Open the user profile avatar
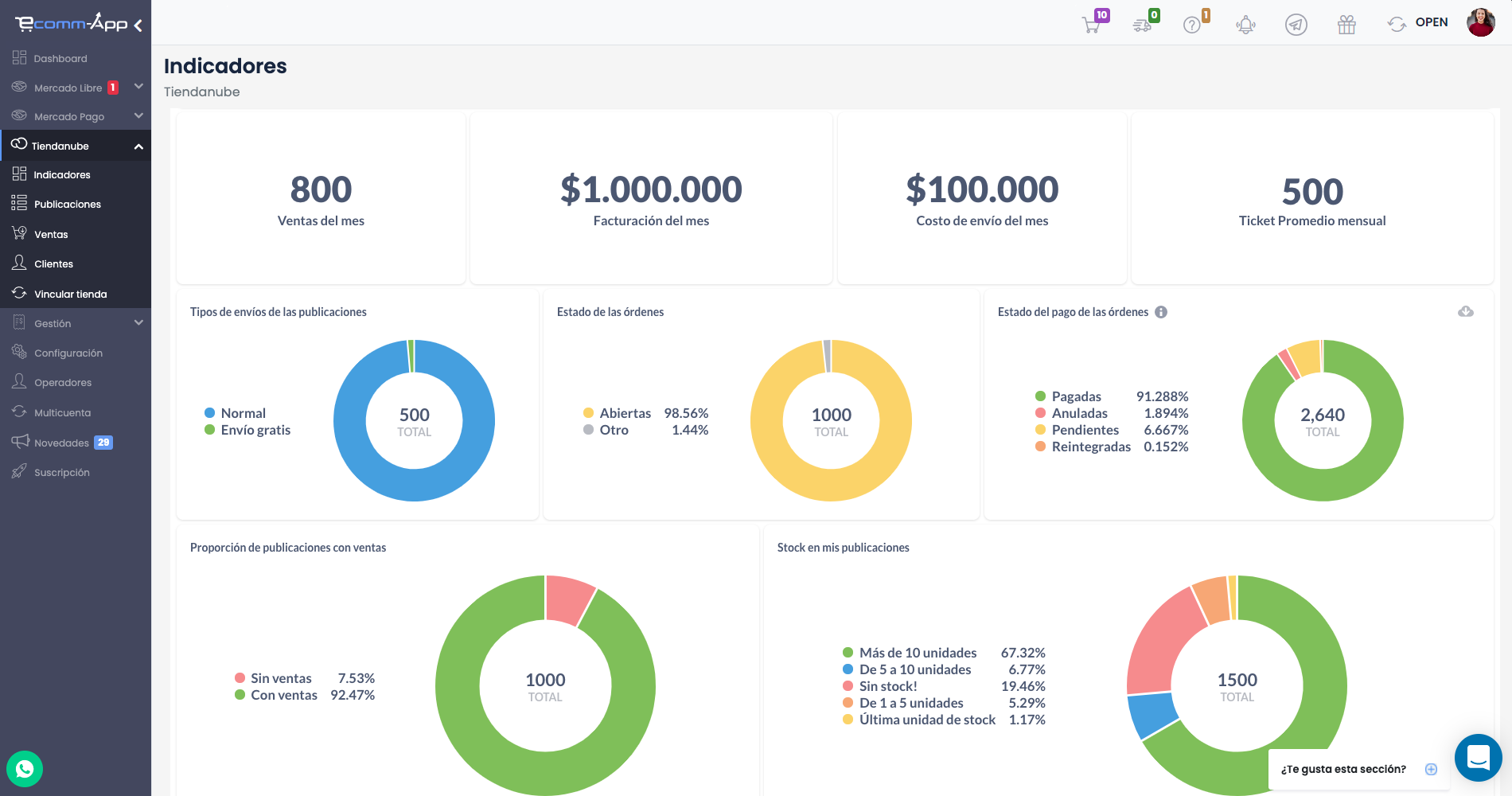The image size is (1512, 796). 1481,22
